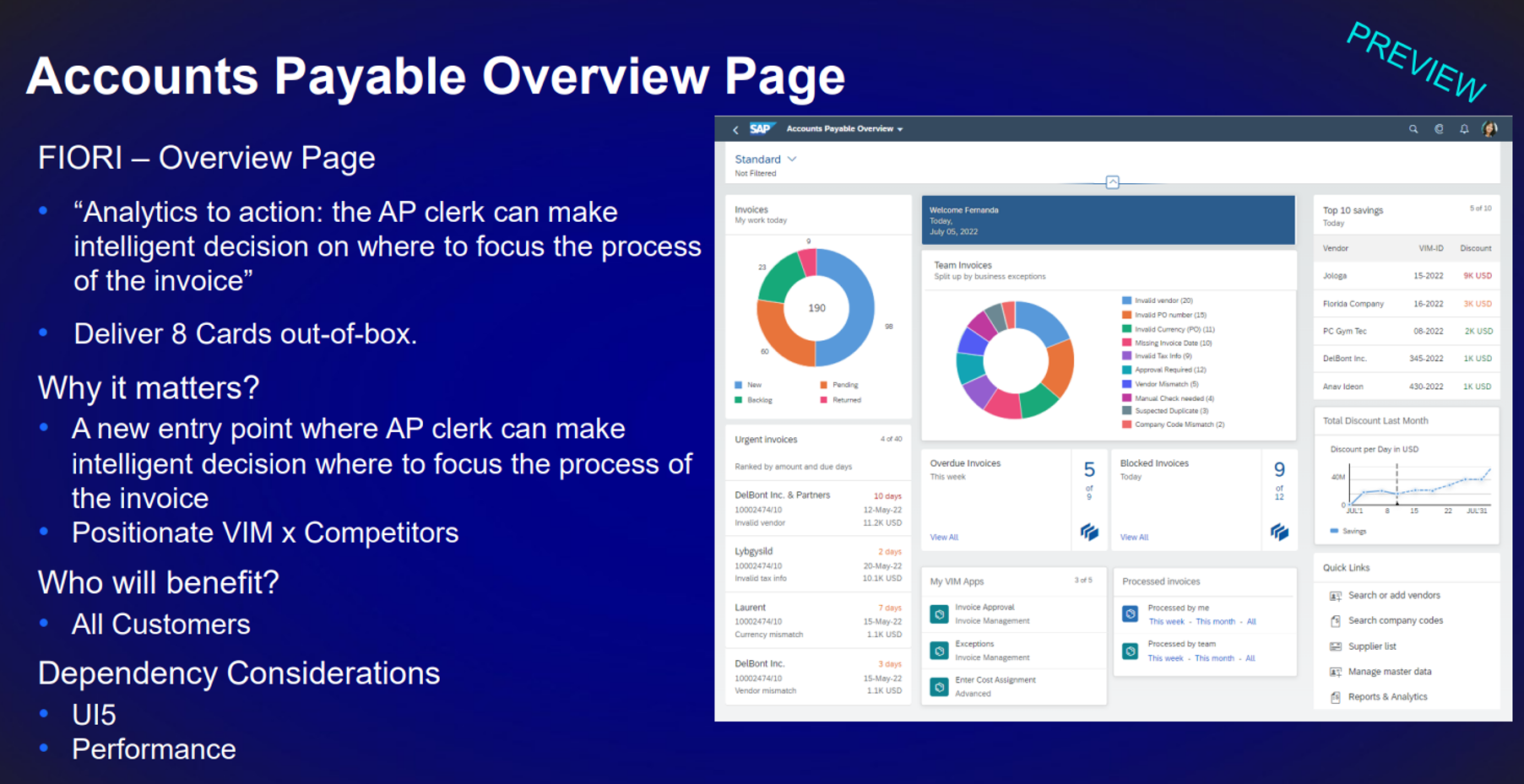This screenshot has width=1524, height=784.
Task: Select the Laurent urgent invoice
Action: tap(817, 620)
